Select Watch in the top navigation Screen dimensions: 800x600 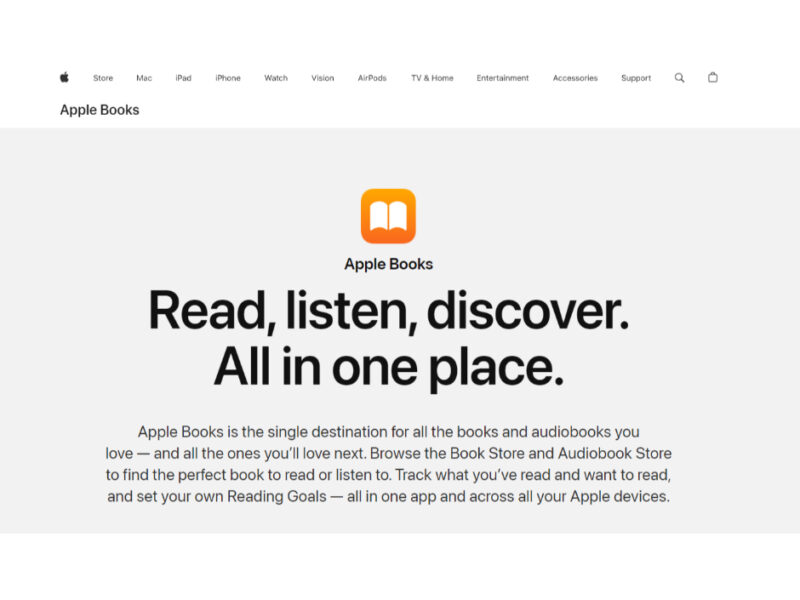tap(276, 78)
